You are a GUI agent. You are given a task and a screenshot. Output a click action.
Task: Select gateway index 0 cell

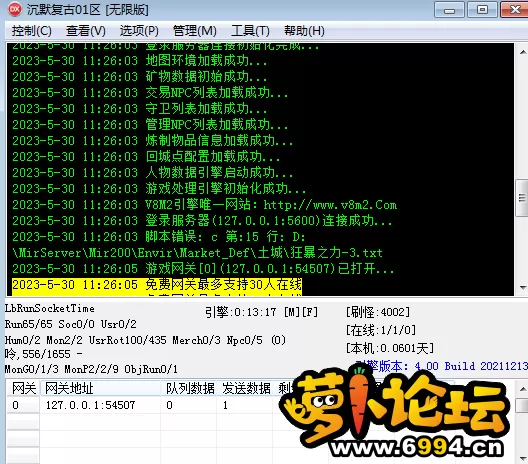23,405
